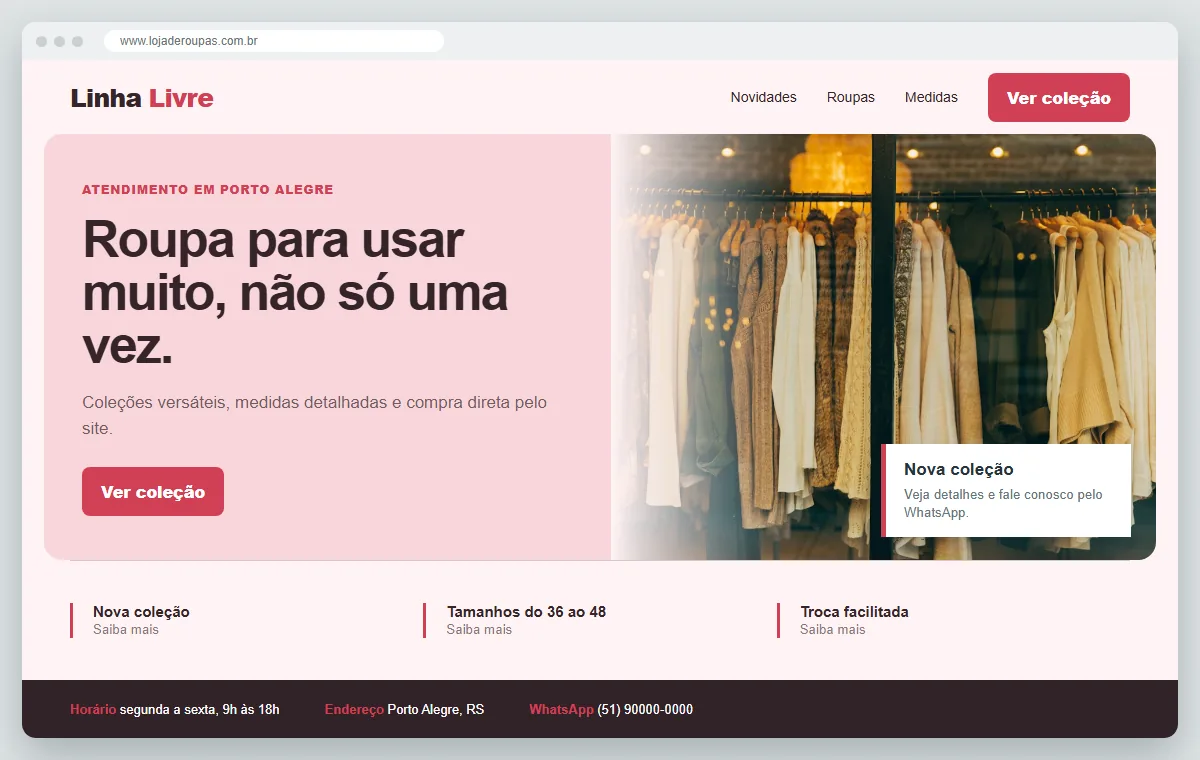Go to Medidas in navigation
The width and height of the screenshot is (1200, 760).
pyautogui.click(x=931, y=97)
